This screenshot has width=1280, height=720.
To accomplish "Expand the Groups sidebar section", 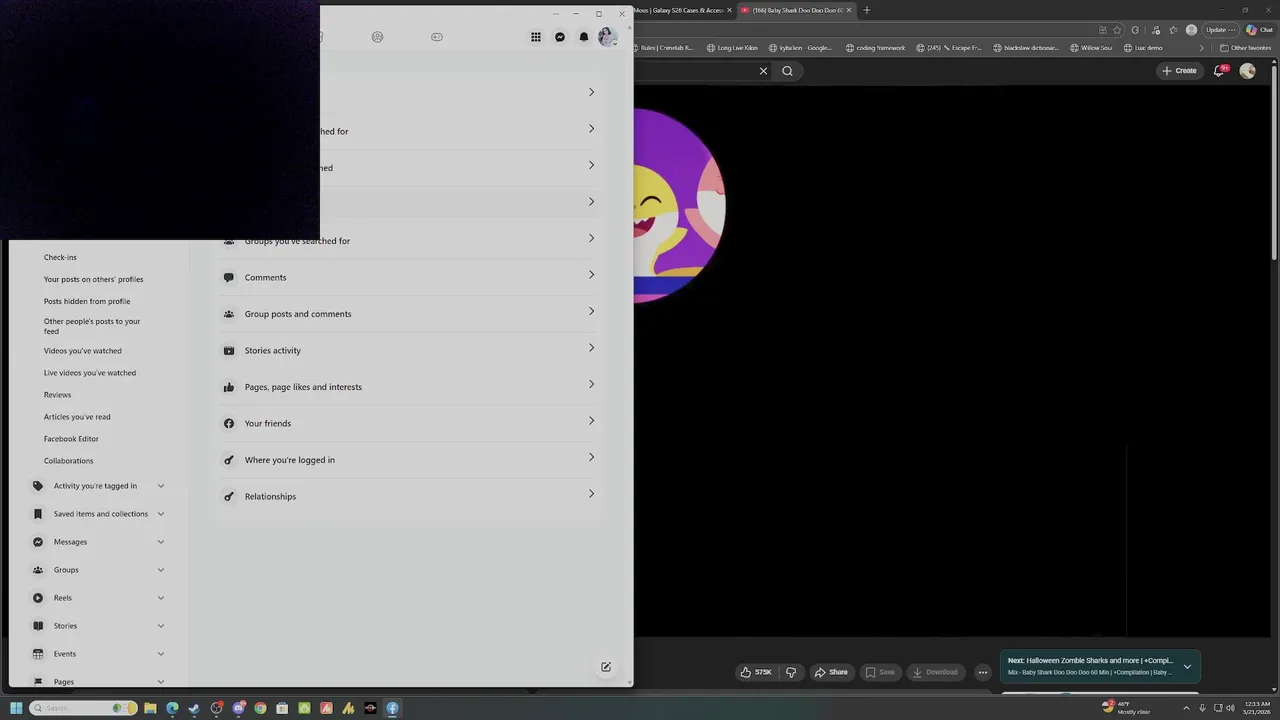I will click(97, 570).
